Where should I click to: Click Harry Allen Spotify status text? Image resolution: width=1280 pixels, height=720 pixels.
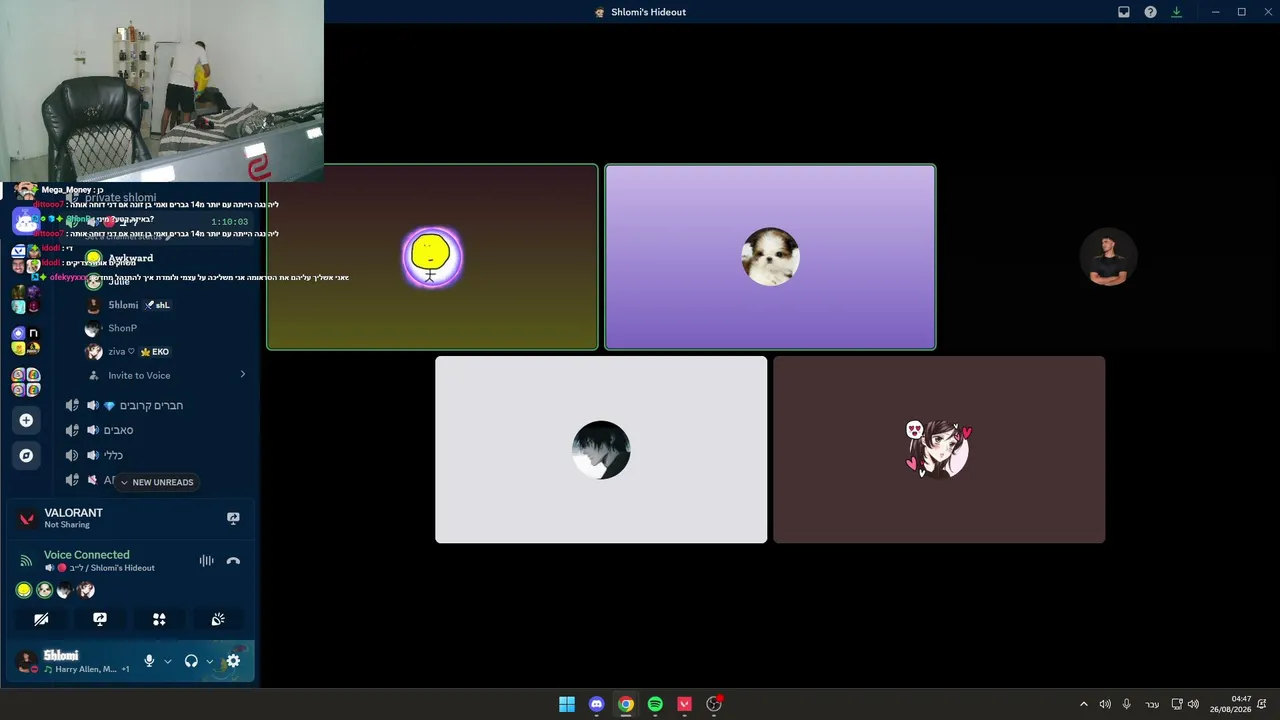click(86, 669)
